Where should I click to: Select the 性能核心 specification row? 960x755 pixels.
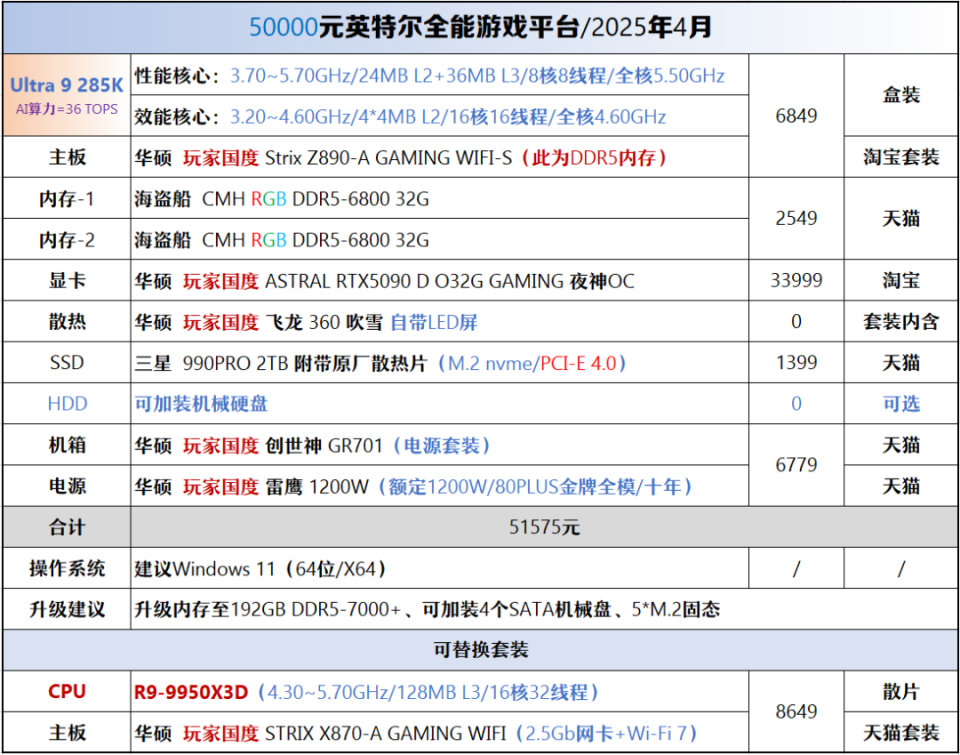[x=440, y=75]
